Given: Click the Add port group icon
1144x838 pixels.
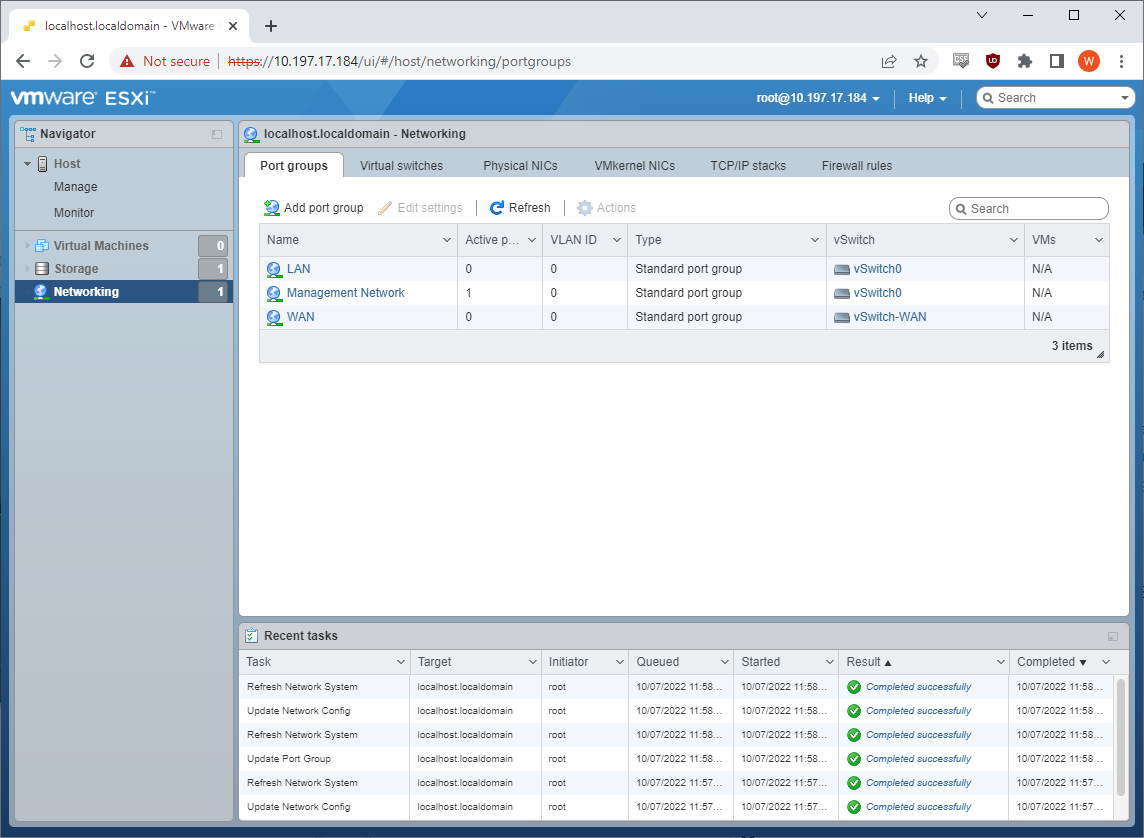Looking at the screenshot, I should (x=272, y=208).
